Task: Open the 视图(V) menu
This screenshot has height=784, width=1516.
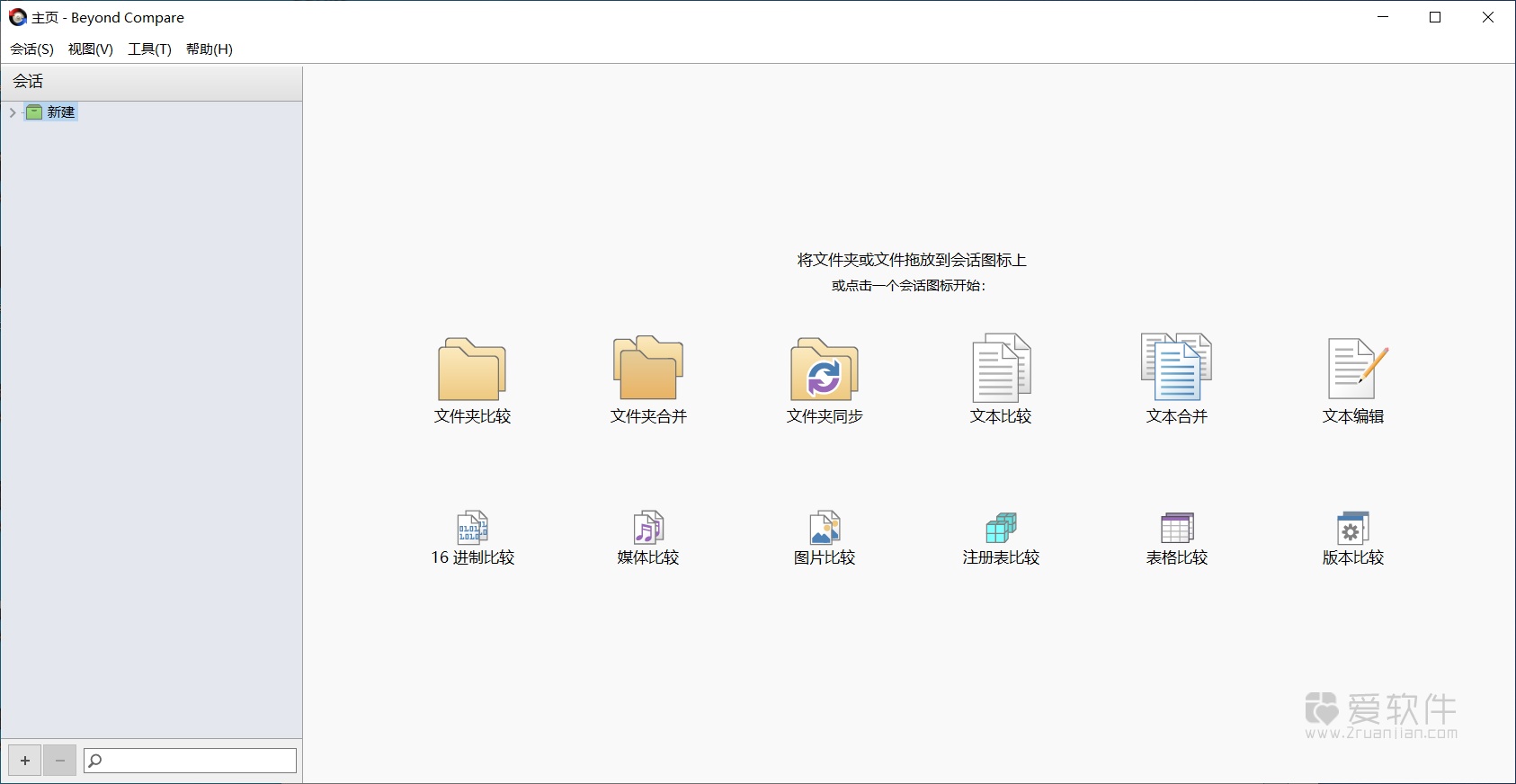Action: click(91, 49)
